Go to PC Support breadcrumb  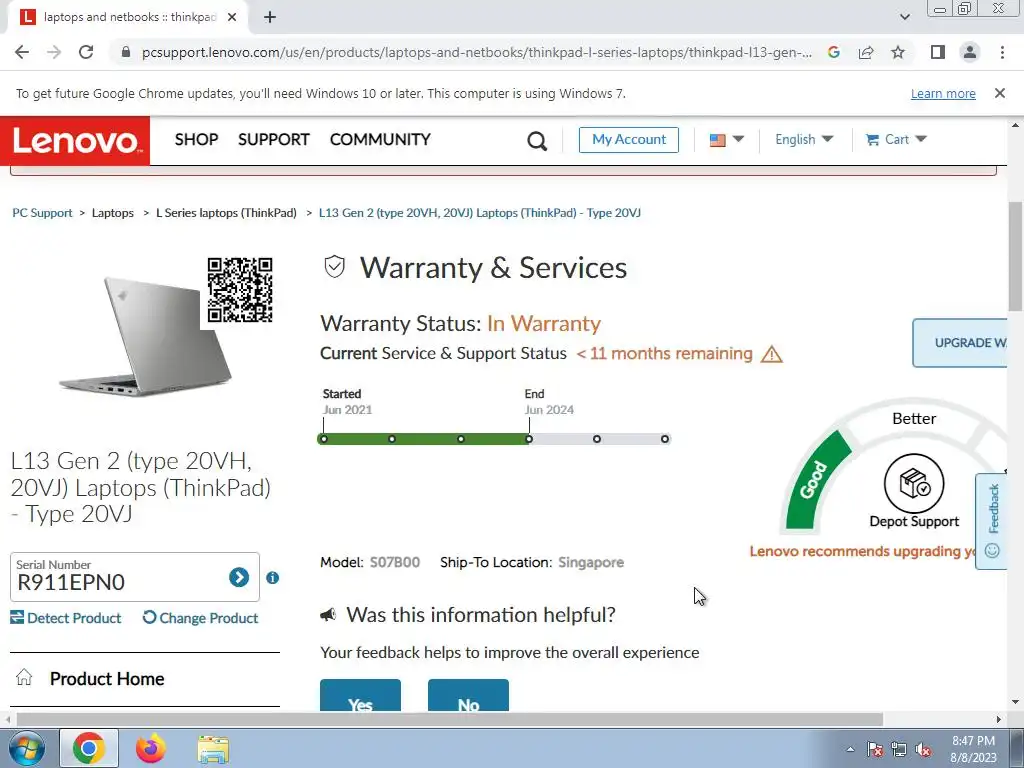click(x=42, y=213)
